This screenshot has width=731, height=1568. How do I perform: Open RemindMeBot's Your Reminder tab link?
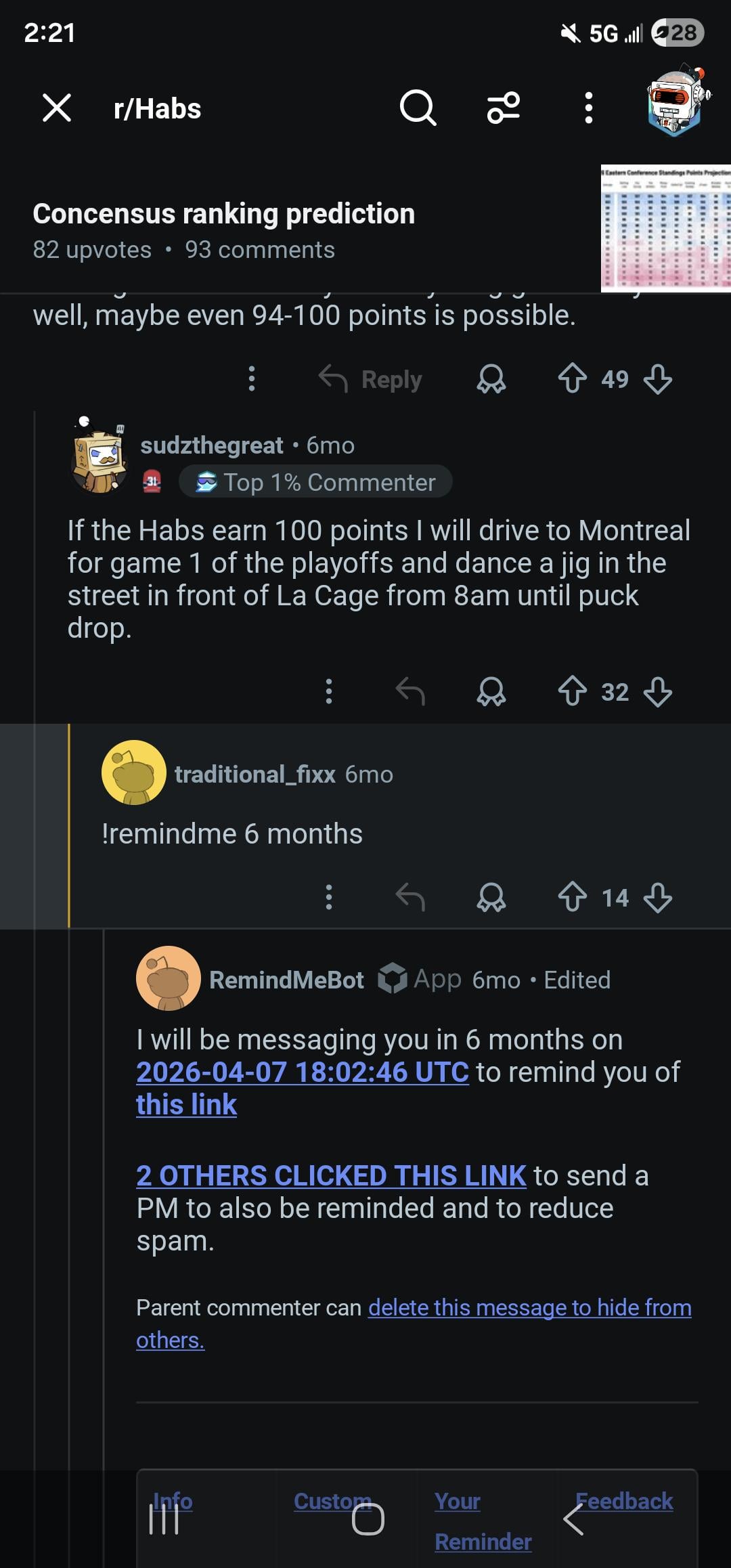pyautogui.click(x=483, y=1521)
